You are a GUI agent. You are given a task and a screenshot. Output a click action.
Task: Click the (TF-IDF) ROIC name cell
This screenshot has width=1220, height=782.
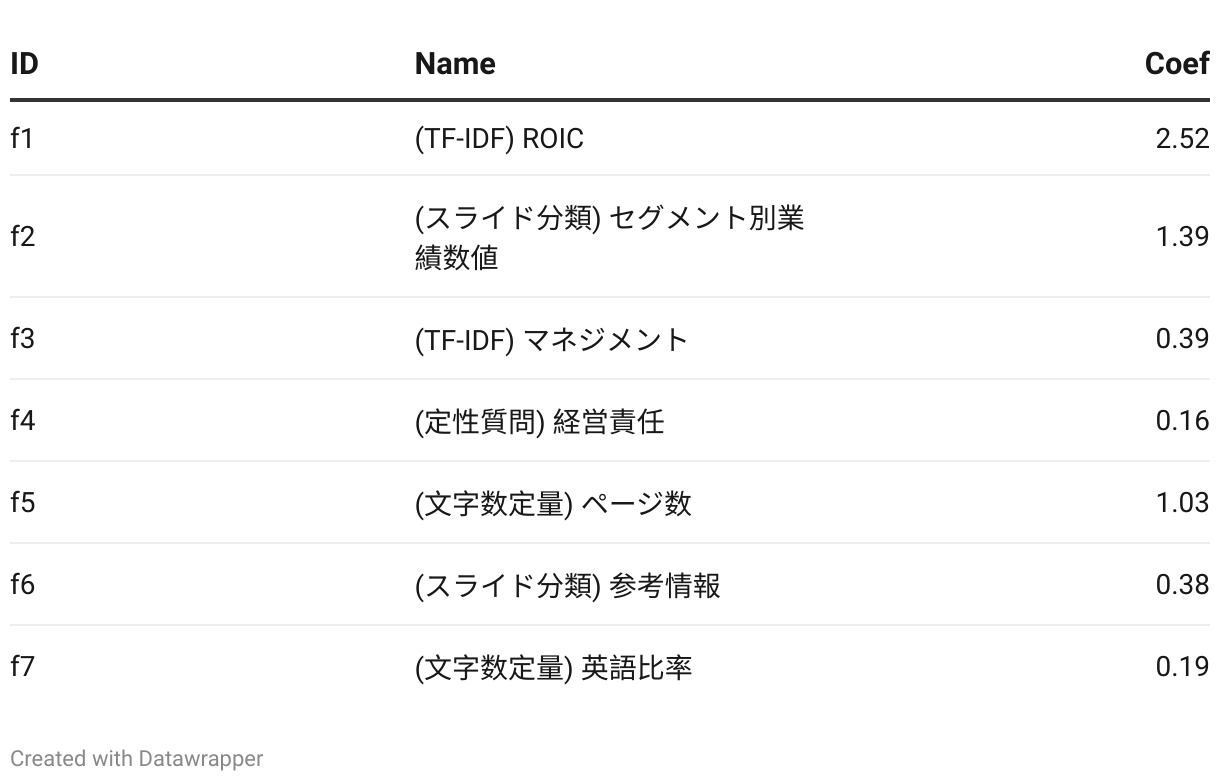coord(499,138)
